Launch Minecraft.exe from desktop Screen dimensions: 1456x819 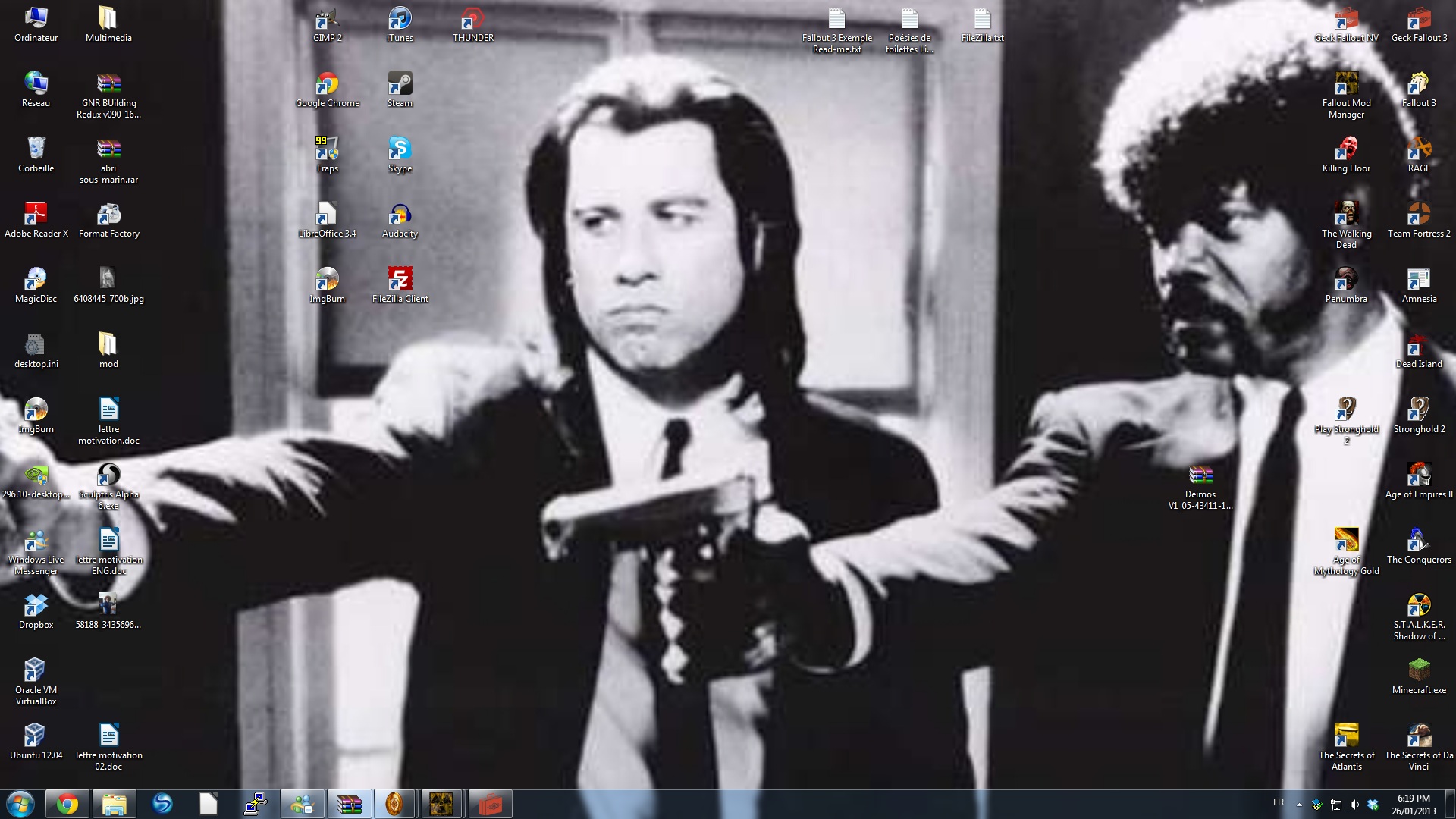pos(1419,676)
